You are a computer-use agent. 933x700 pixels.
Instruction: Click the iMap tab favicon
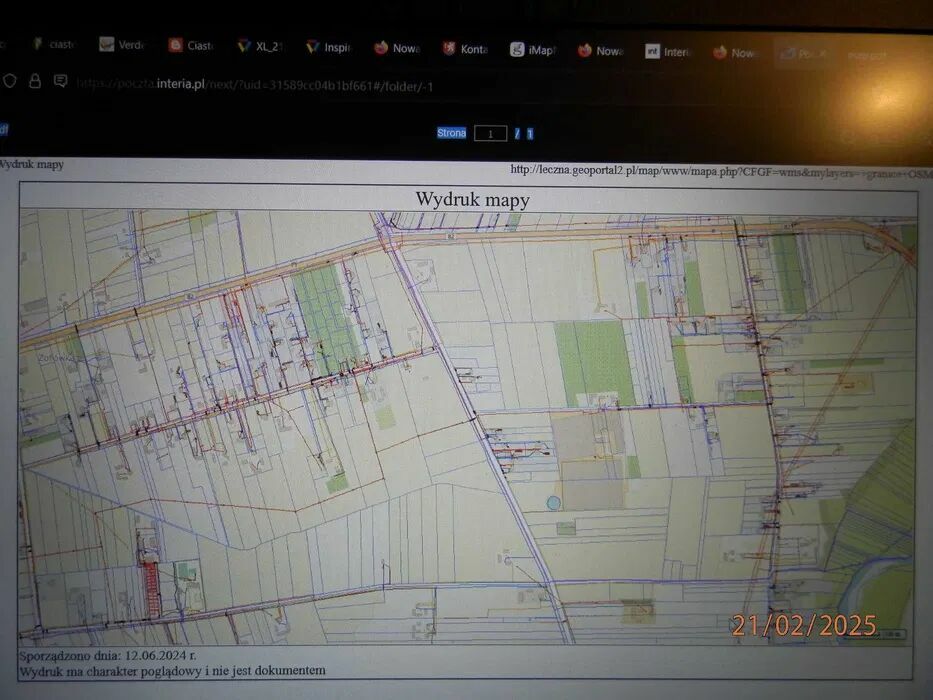[517, 49]
